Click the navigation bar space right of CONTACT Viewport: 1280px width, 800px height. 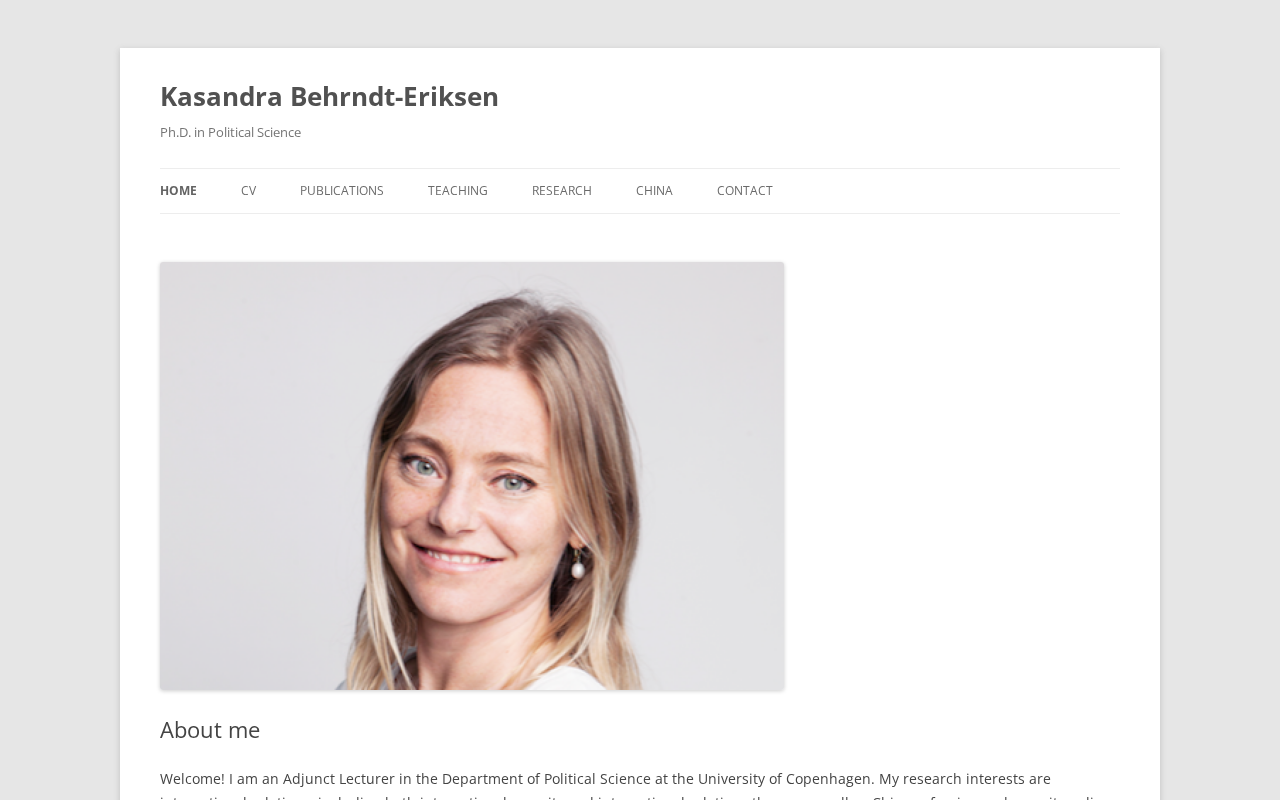point(946,191)
